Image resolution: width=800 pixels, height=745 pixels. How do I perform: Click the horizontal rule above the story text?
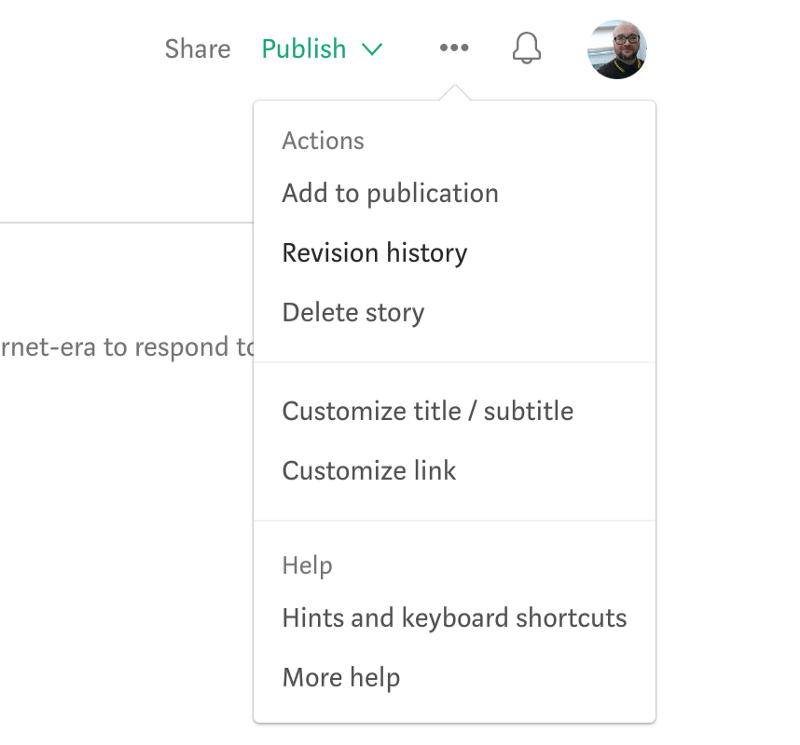(x=126, y=222)
